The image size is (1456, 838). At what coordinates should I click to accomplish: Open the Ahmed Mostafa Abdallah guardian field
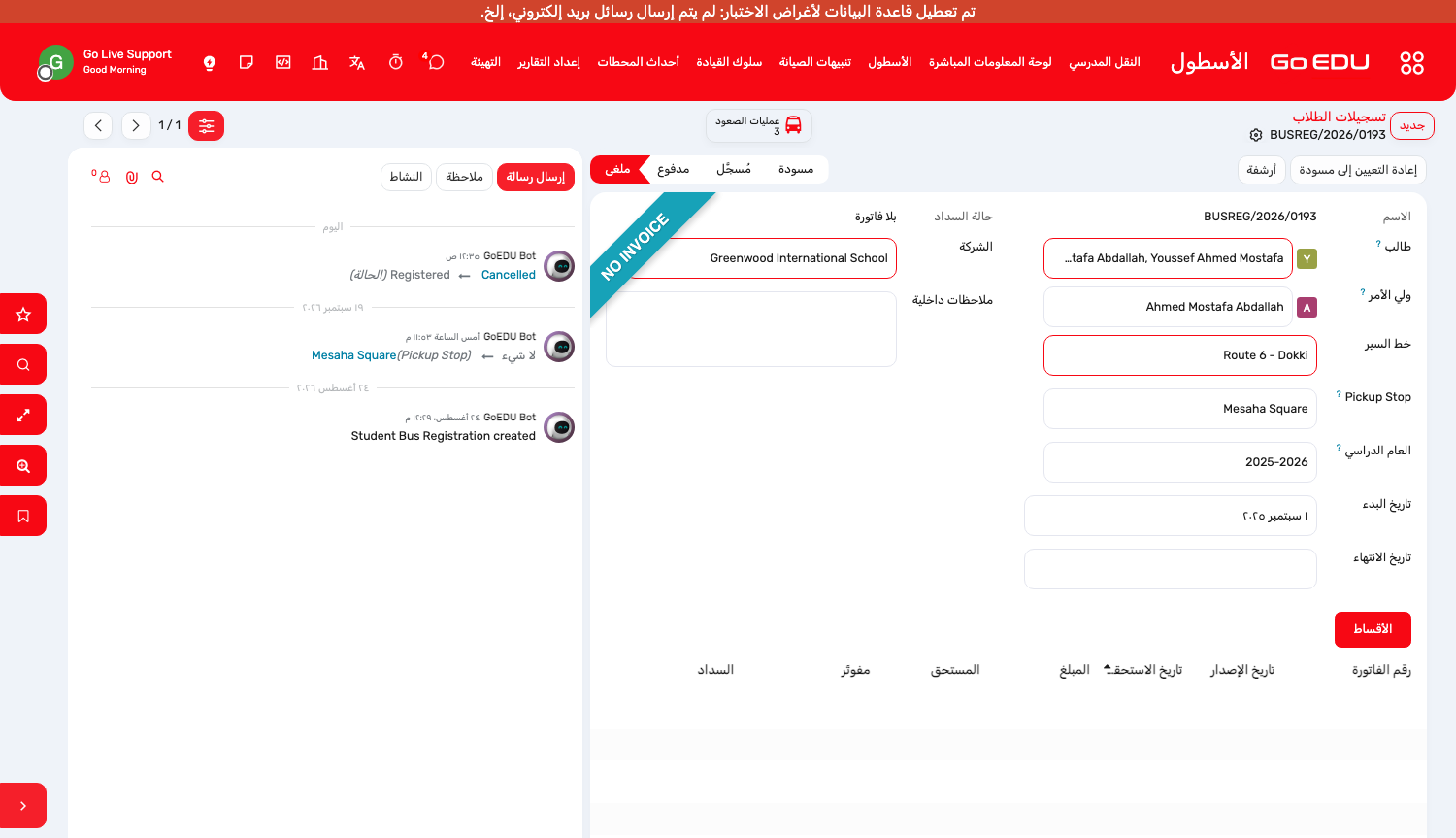point(1168,307)
